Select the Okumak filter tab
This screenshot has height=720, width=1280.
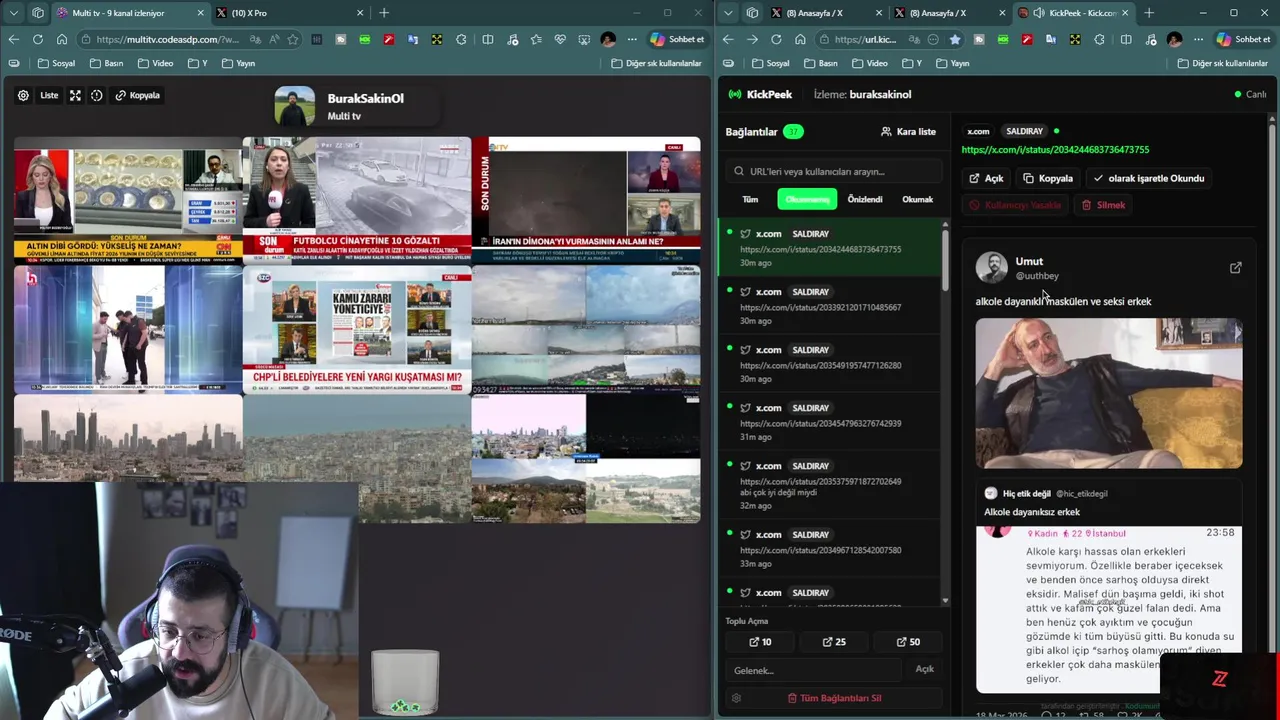point(917,199)
